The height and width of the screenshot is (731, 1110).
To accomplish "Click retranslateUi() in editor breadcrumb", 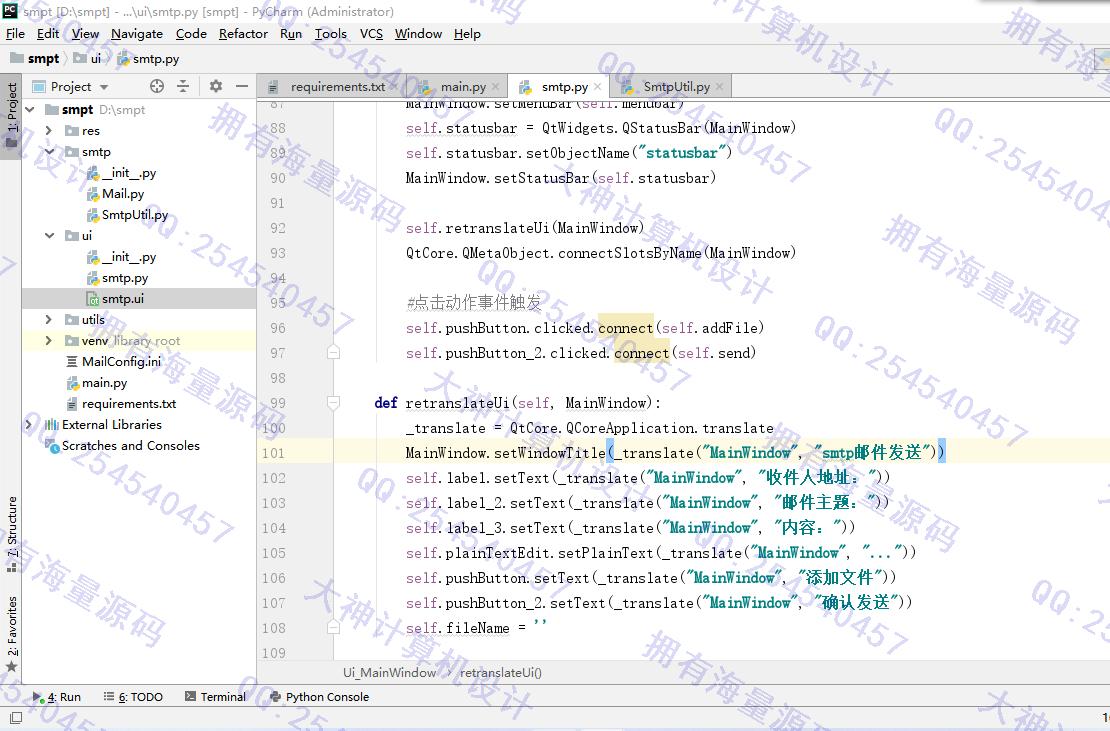I will 500,673.
